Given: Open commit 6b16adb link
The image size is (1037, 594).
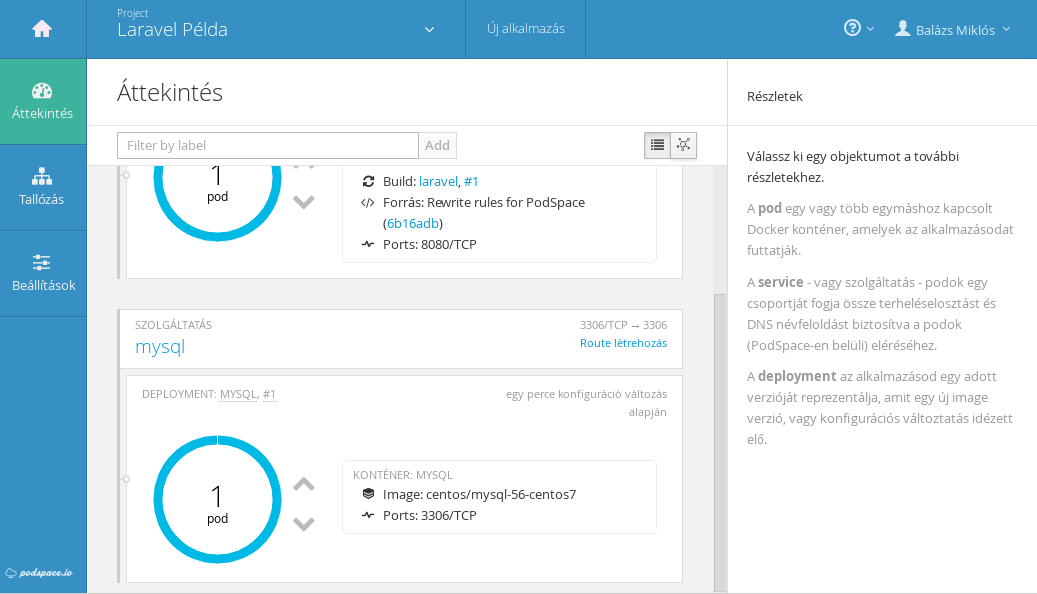Looking at the screenshot, I should point(413,224).
